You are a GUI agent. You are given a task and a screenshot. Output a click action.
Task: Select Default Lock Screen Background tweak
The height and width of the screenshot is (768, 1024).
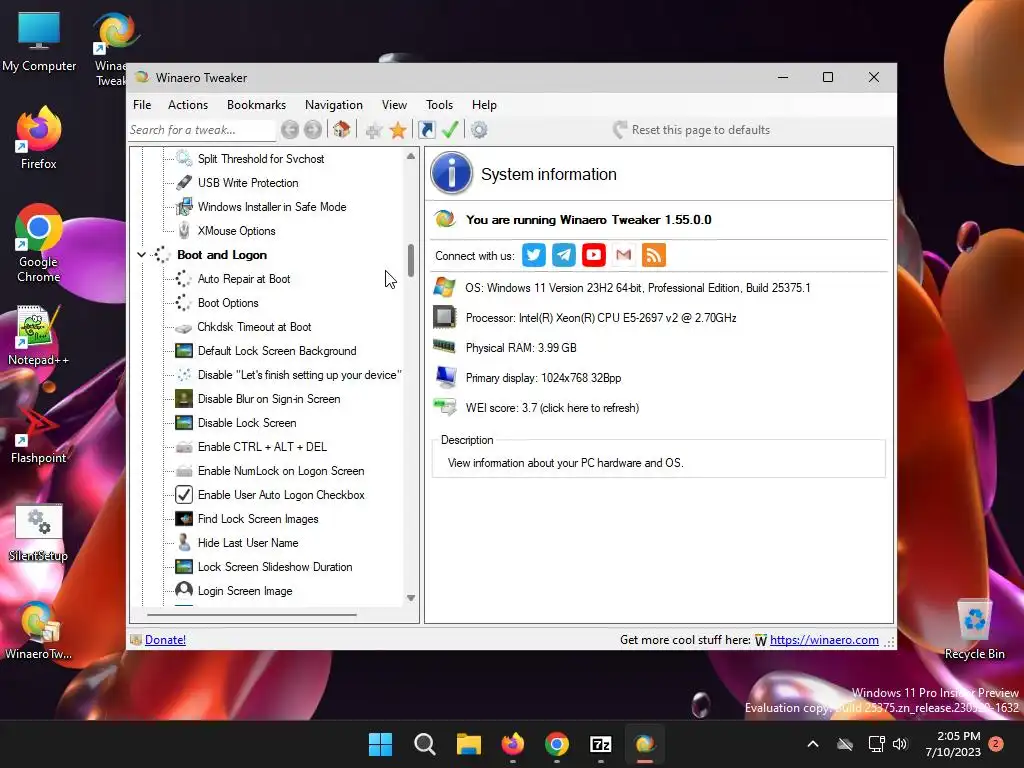277,351
